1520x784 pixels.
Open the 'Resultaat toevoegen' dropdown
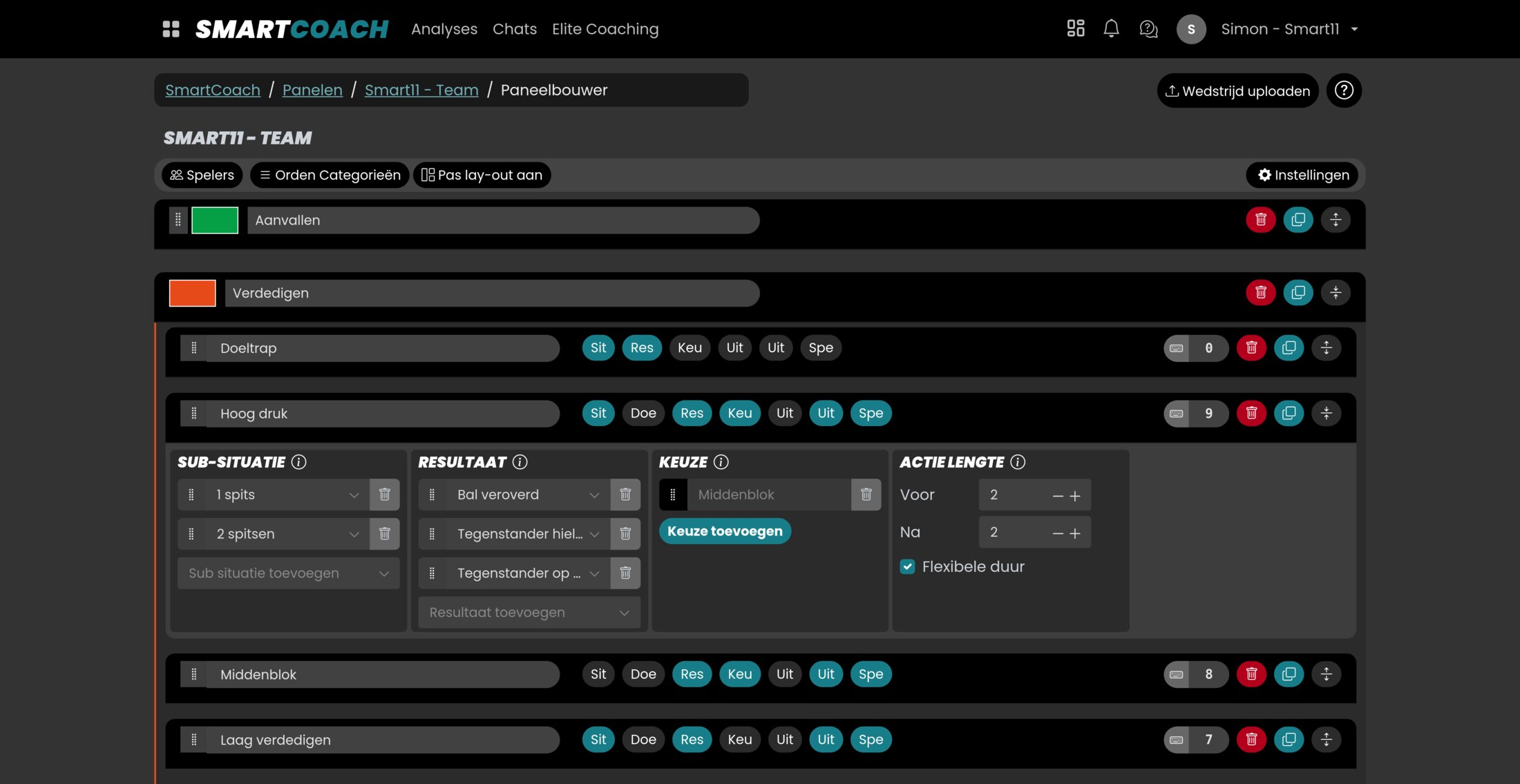pos(529,613)
